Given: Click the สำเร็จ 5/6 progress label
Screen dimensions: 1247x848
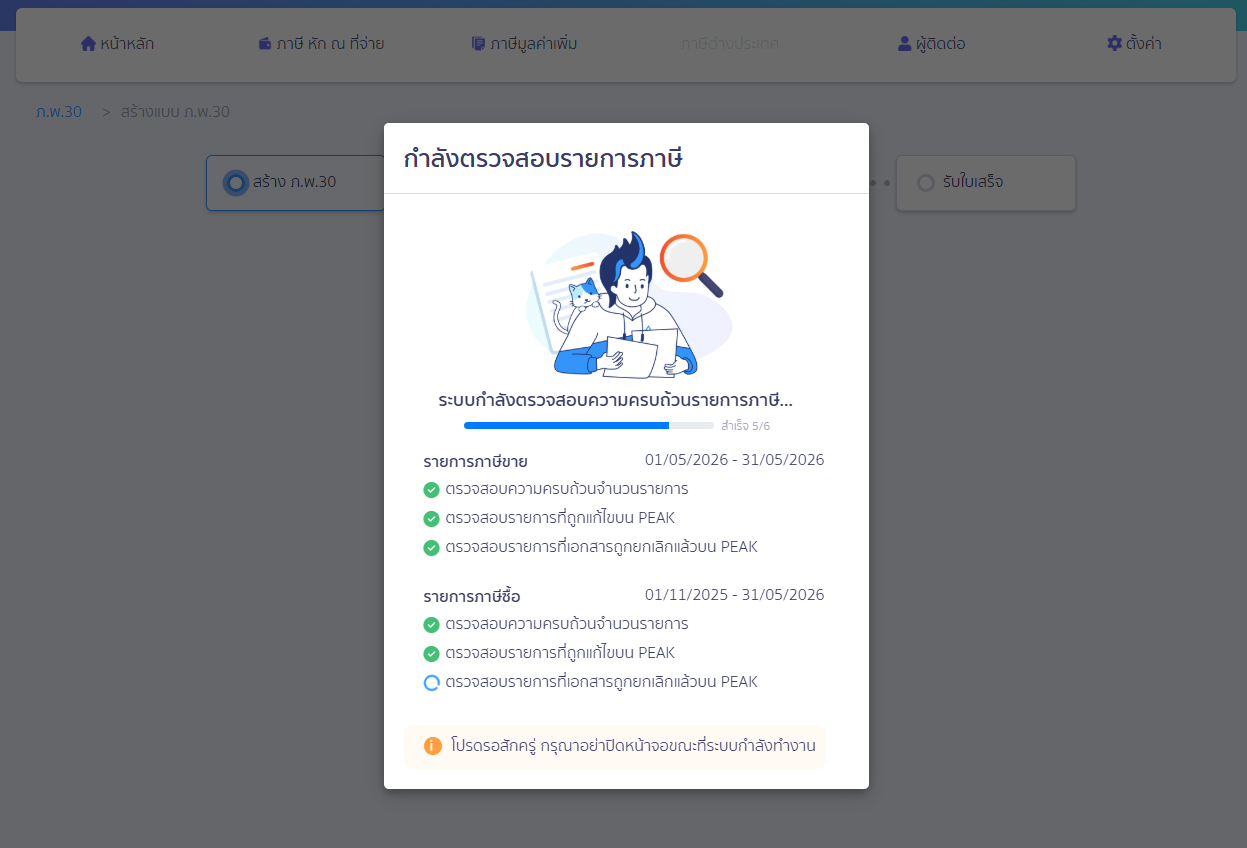Looking at the screenshot, I should 745,426.
